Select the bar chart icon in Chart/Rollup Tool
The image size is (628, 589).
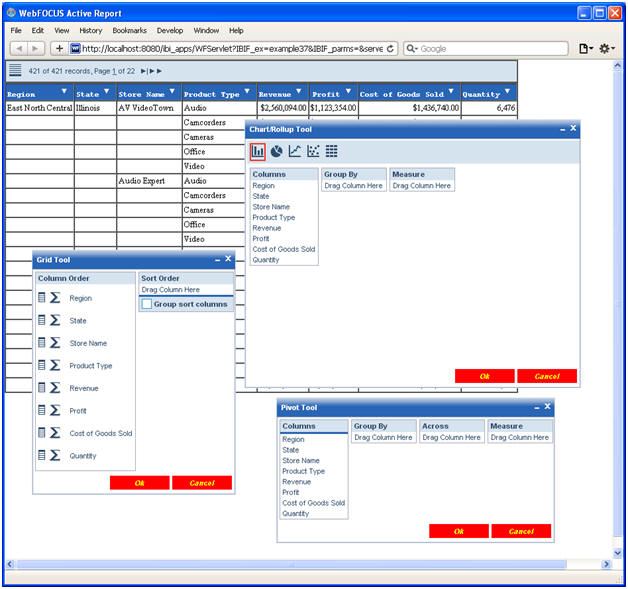tap(258, 151)
